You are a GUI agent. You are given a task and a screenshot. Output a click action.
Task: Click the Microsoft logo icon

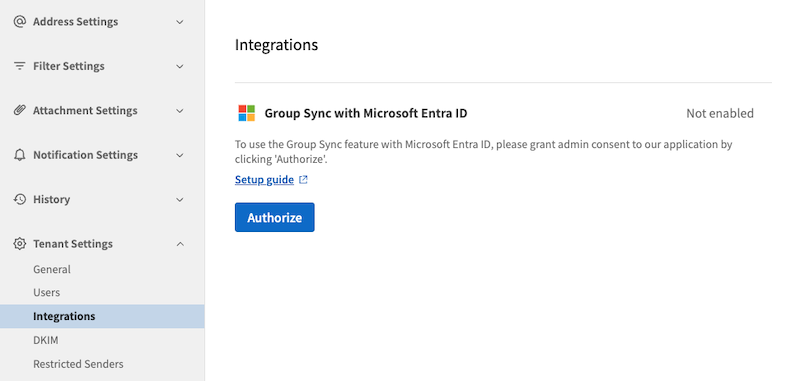pyautogui.click(x=246, y=113)
